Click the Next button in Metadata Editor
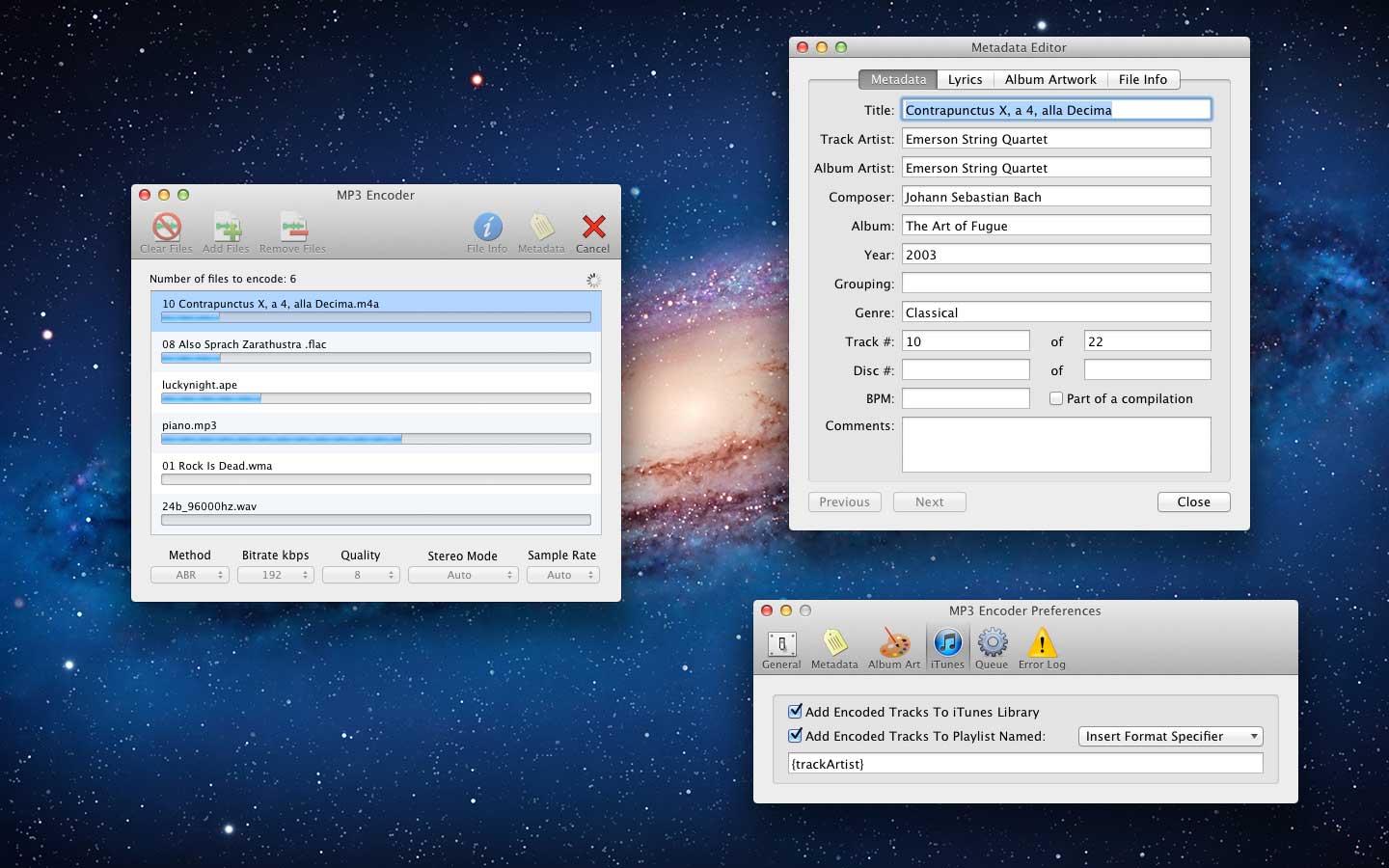1389x868 pixels. click(928, 502)
